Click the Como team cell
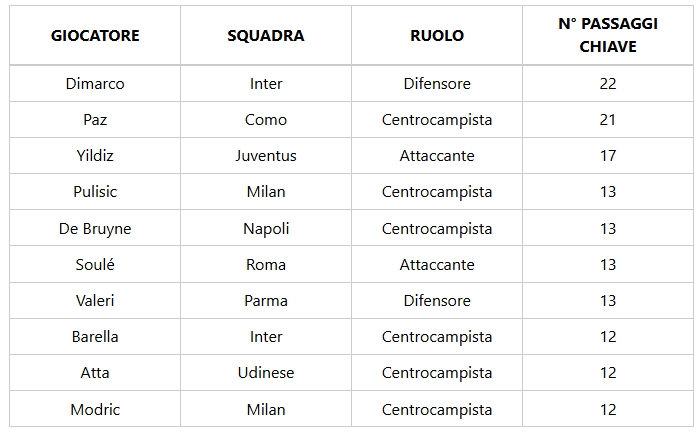Viewport: 700px width, 433px height. coord(266,120)
